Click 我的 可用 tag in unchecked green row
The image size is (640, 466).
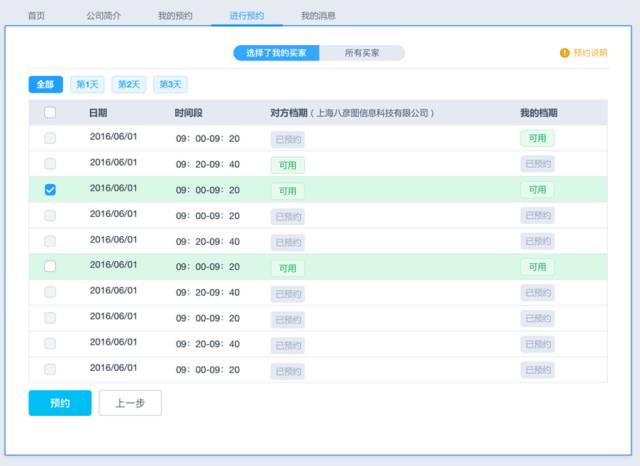click(538, 267)
